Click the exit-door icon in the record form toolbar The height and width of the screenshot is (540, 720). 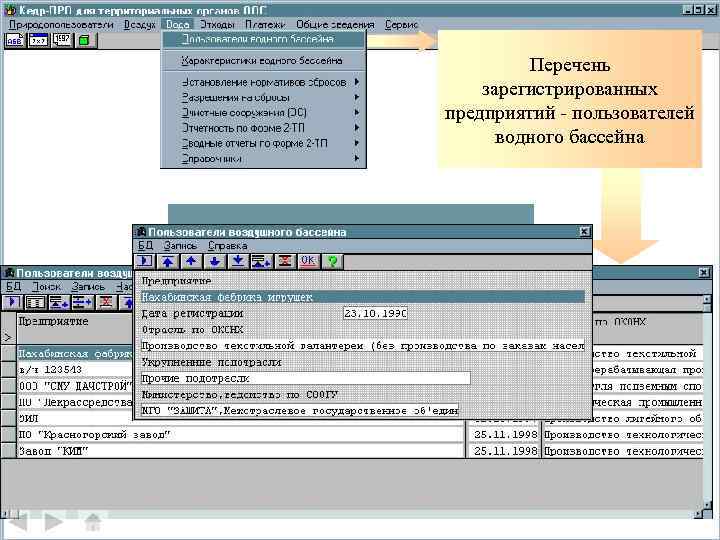point(145,261)
